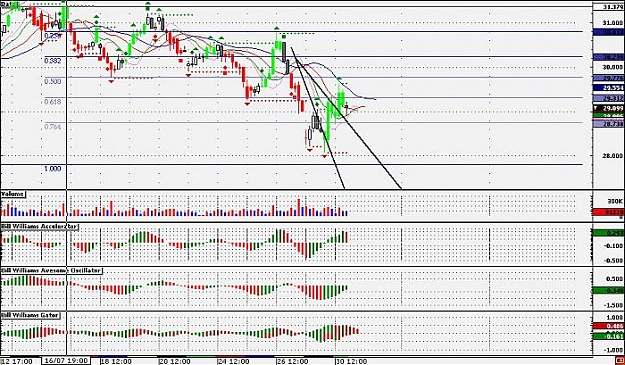625x365 pixels.
Task: Click the -1.500 Awesome Oscillator axis label
Action: [x=614, y=305]
